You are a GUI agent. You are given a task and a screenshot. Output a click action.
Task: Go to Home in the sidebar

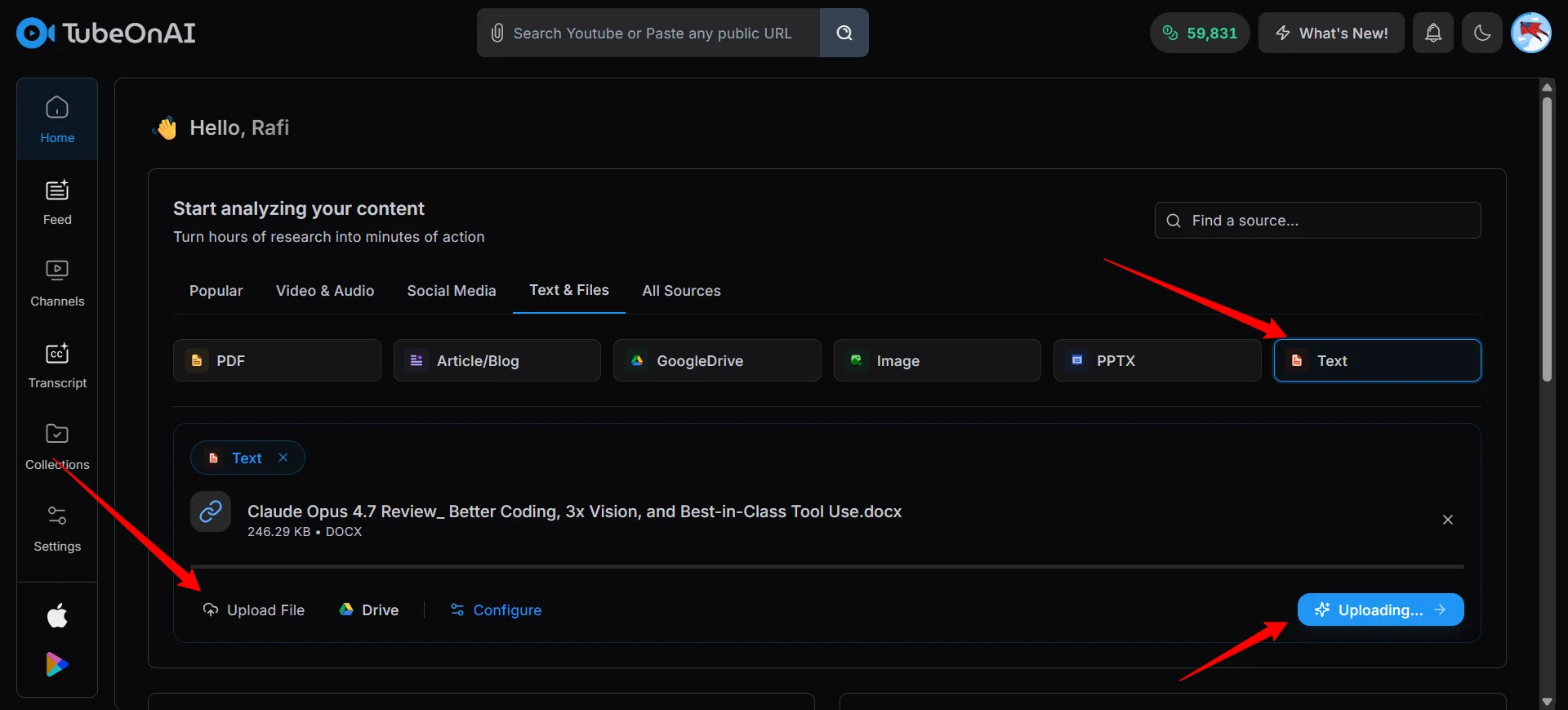tap(57, 119)
